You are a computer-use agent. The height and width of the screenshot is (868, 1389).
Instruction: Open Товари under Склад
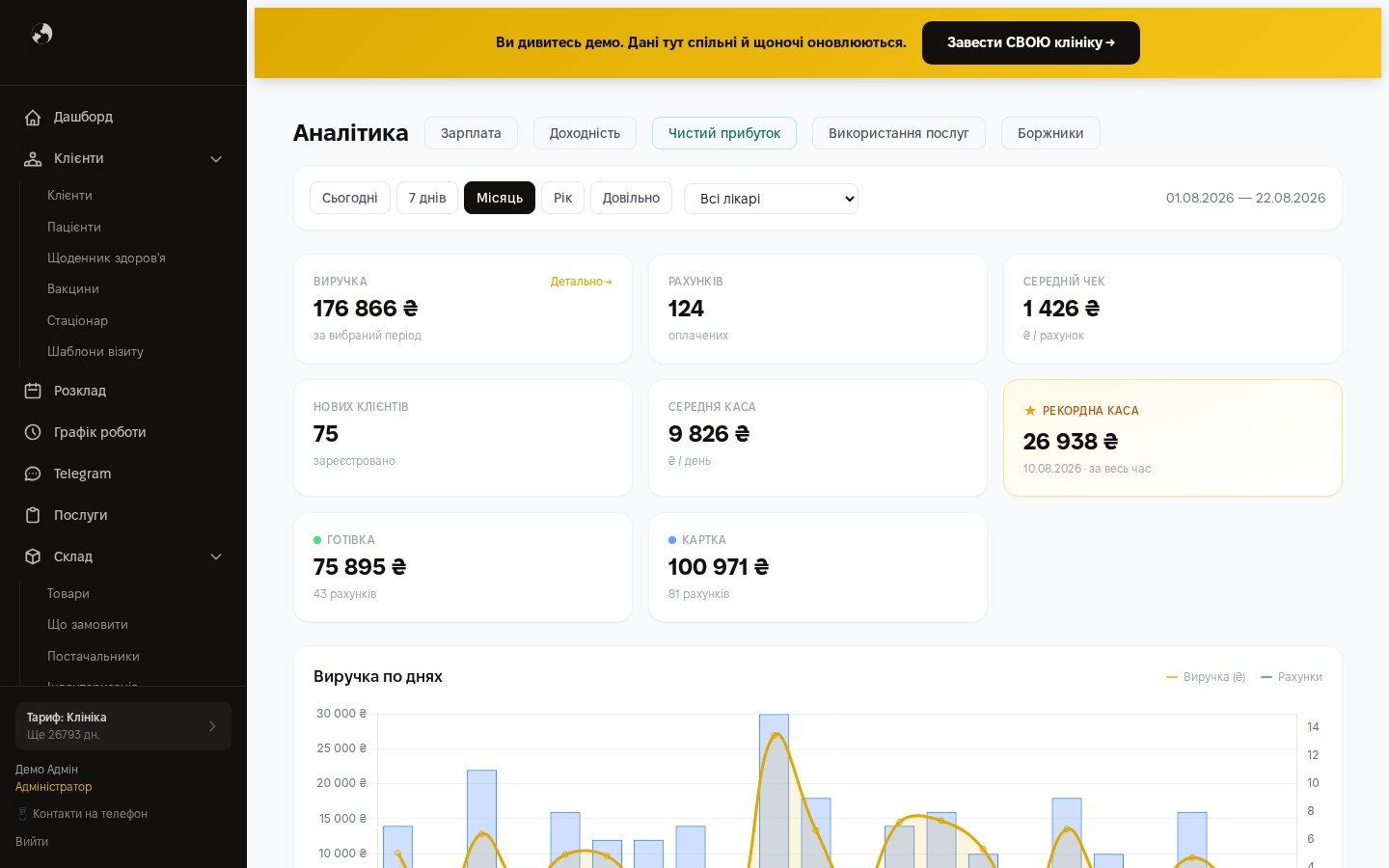pyautogui.click(x=68, y=593)
